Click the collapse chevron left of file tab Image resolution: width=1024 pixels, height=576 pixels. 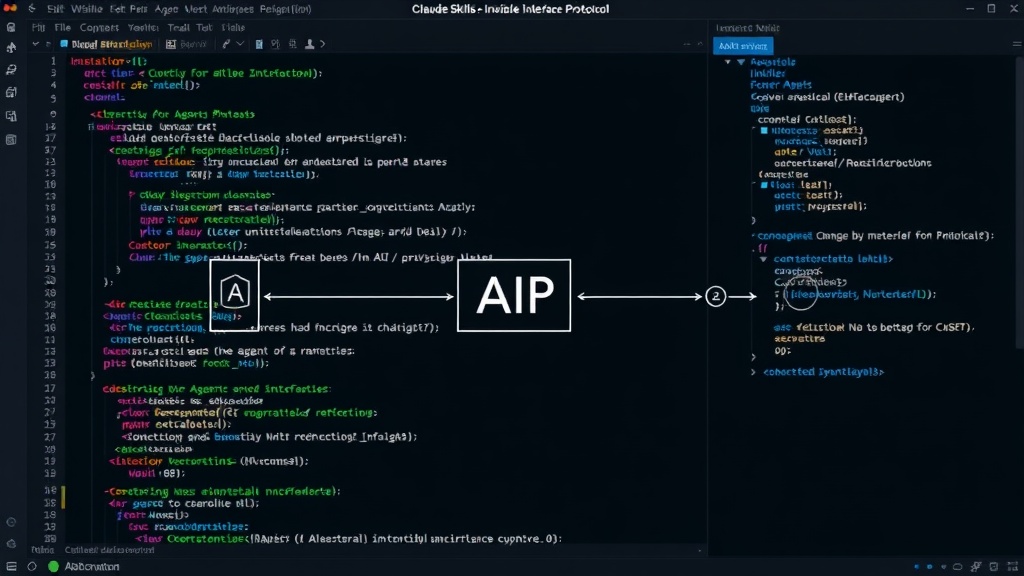click(35, 44)
